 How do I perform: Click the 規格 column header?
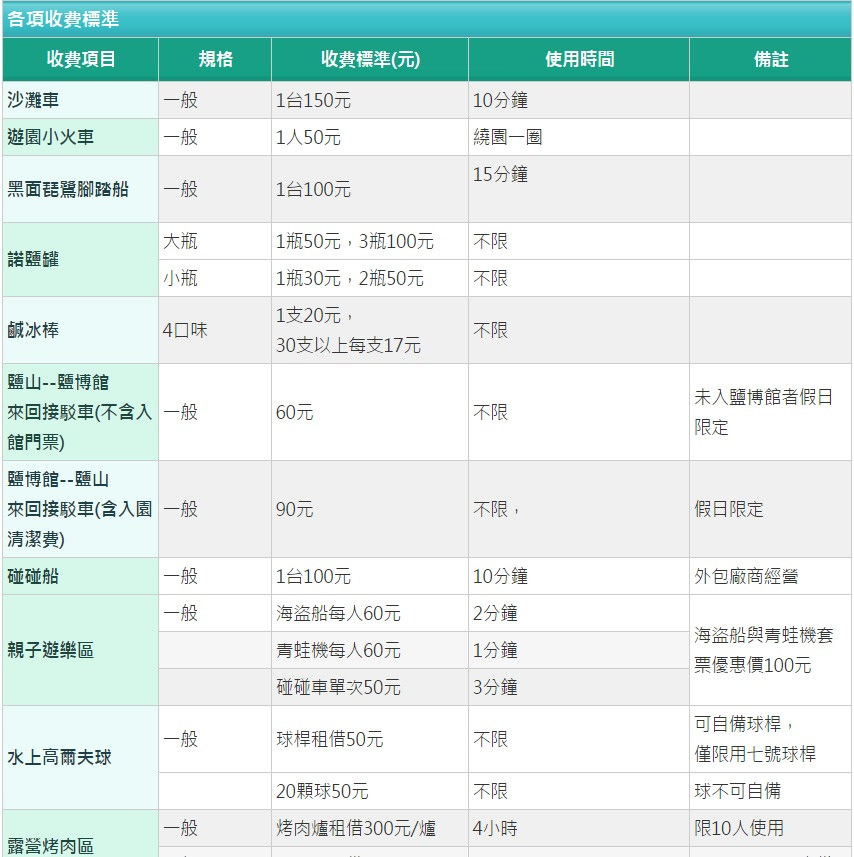point(215,59)
